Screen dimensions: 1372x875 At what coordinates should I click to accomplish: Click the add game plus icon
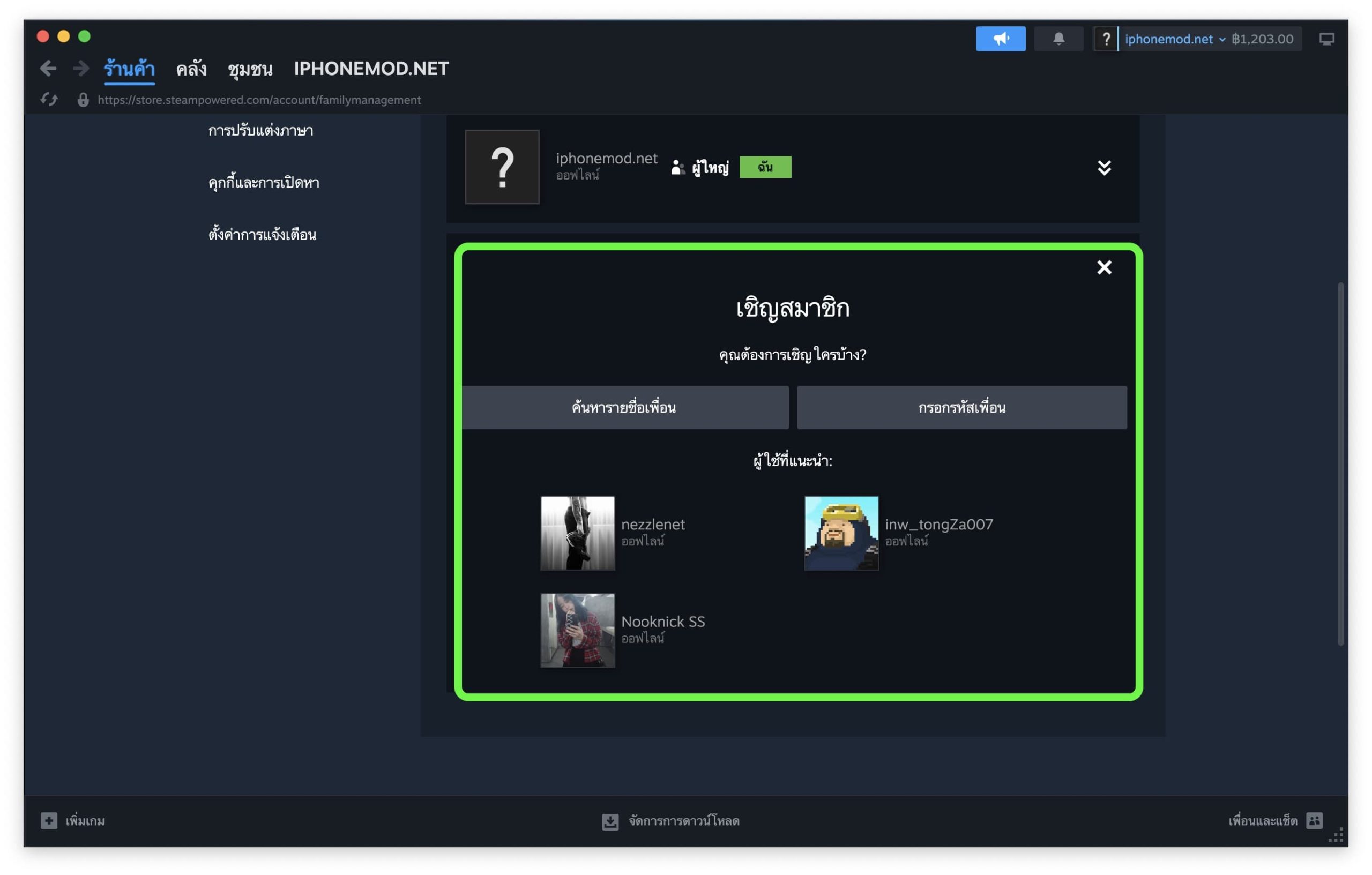pyautogui.click(x=49, y=820)
